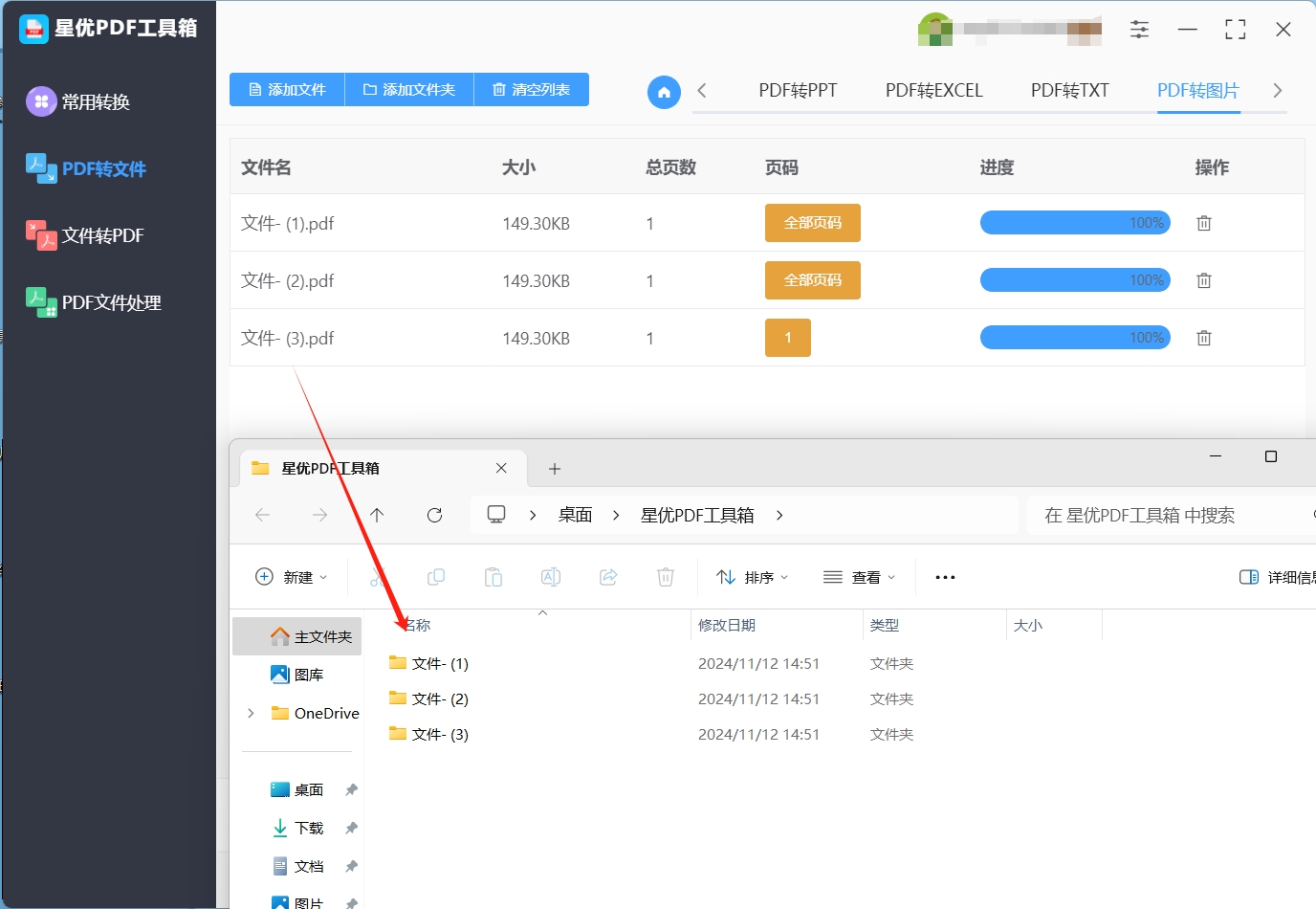Image resolution: width=1316 pixels, height=909 pixels.
Task: Click the This PC monitor icon in address bar
Action: pos(496,514)
